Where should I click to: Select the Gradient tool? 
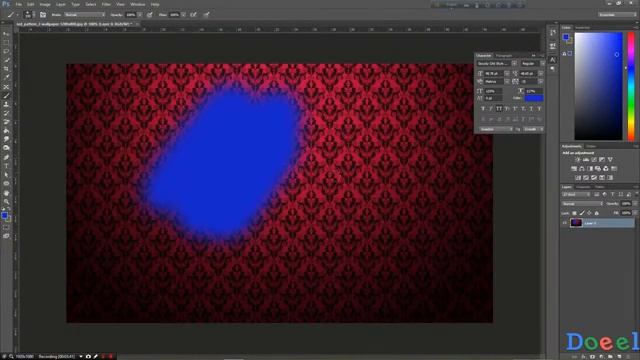tap(6, 131)
